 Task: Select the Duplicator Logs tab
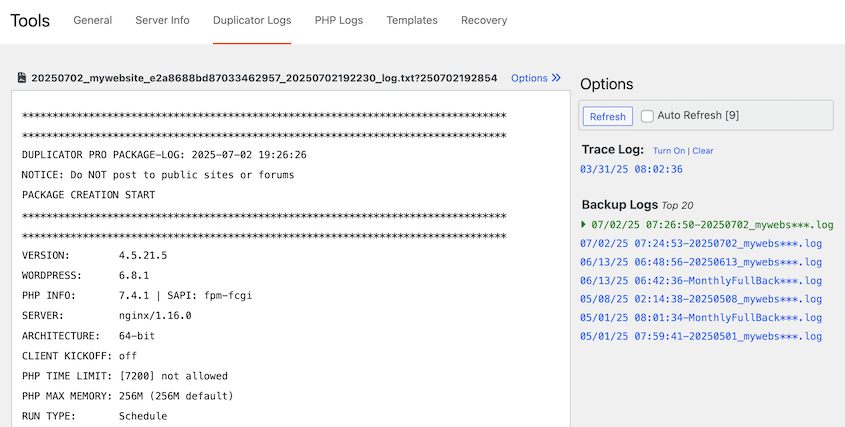252,20
